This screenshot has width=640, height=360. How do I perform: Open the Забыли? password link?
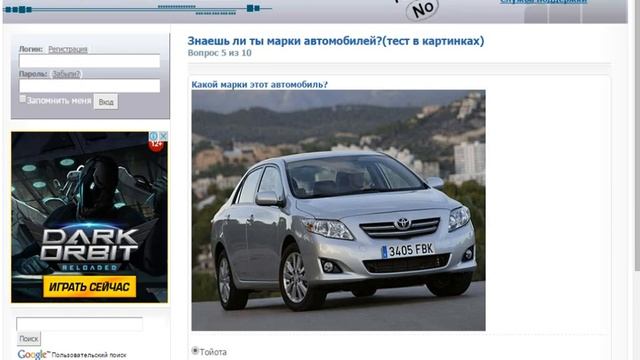67,74
